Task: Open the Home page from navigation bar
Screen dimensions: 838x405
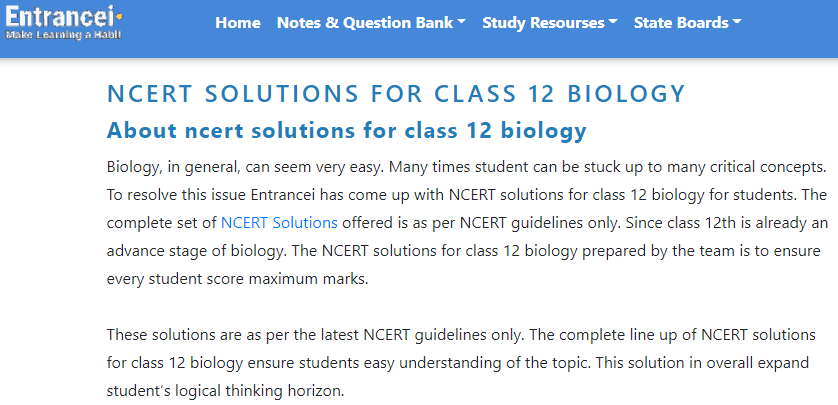Action: point(238,22)
